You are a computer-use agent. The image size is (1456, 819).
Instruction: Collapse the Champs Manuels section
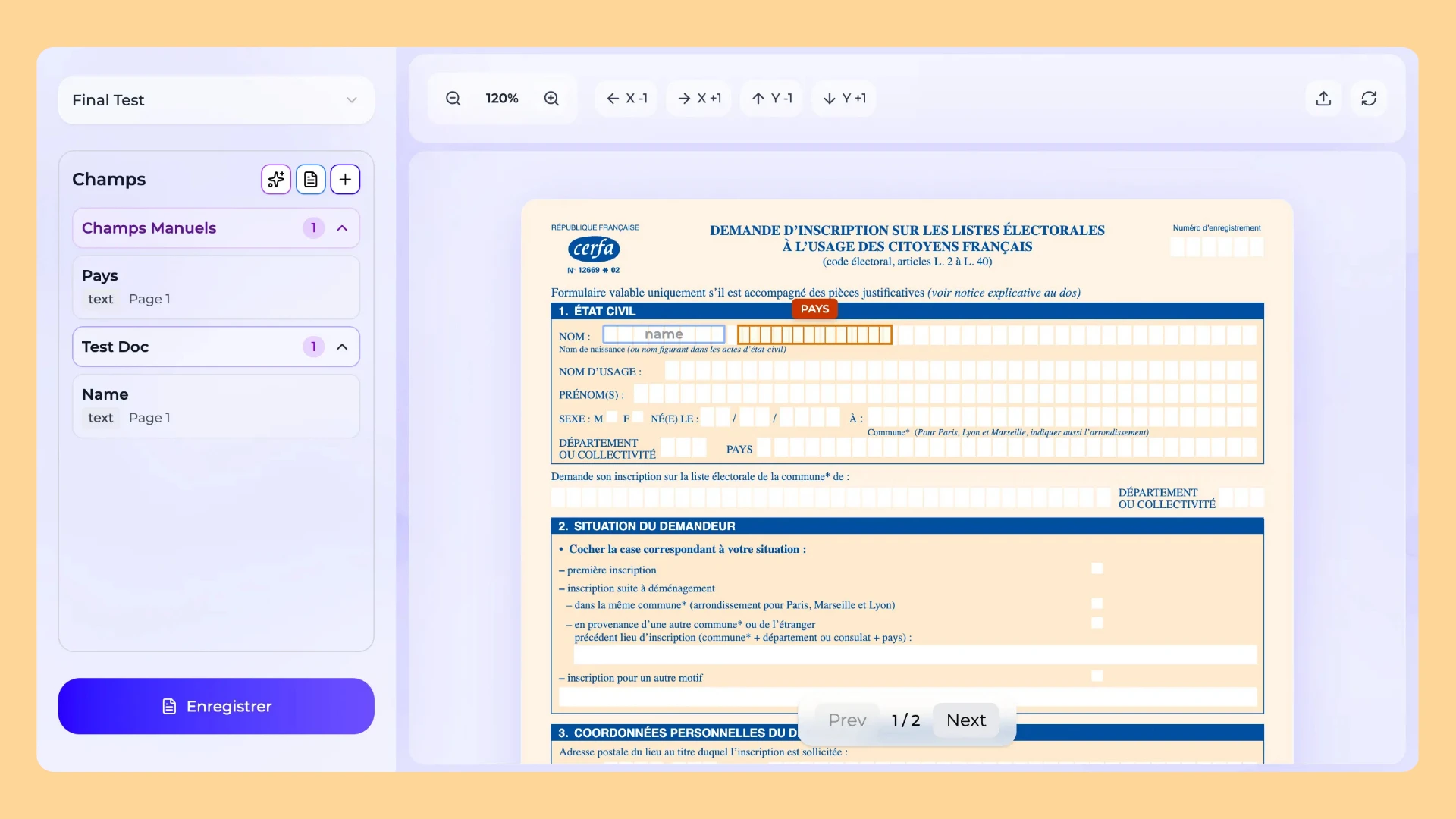pos(342,228)
